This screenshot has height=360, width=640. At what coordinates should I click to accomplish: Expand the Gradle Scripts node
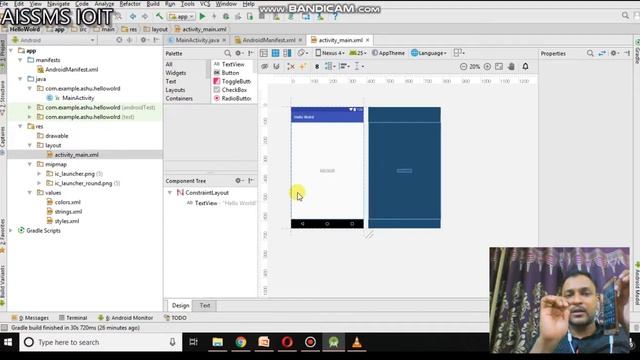[x=11, y=231]
